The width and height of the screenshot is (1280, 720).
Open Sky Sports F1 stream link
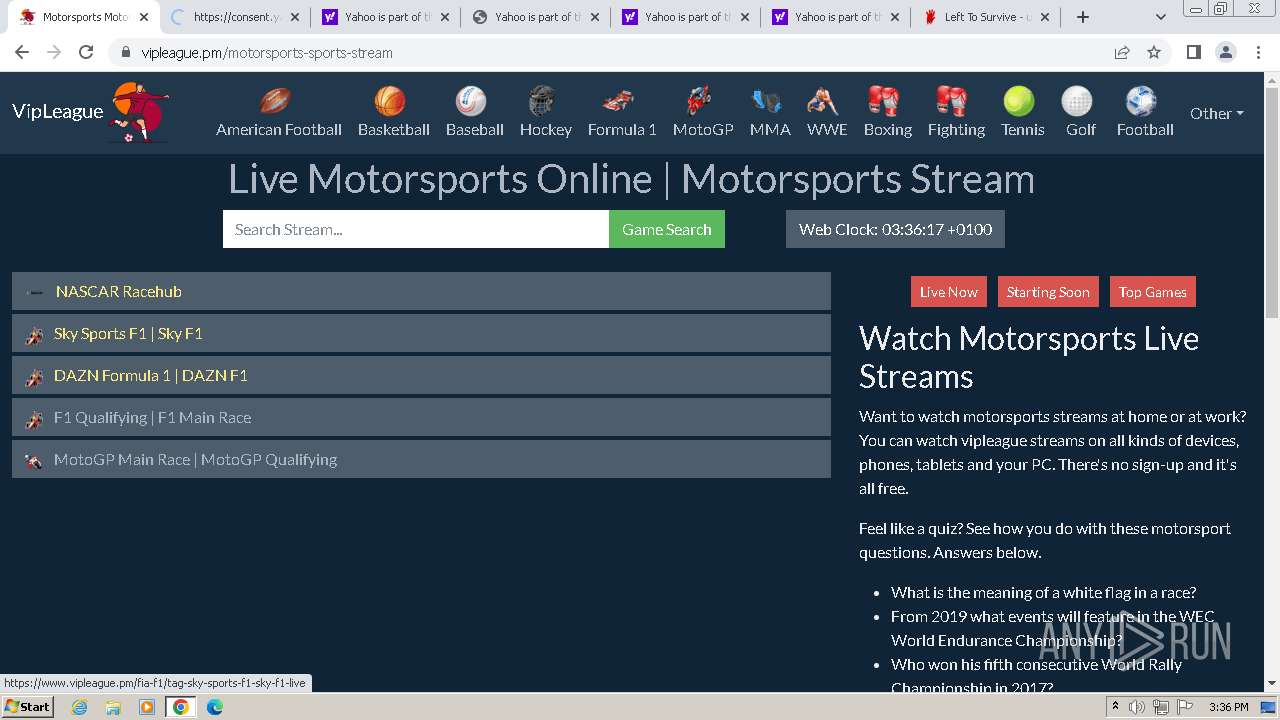(x=421, y=333)
